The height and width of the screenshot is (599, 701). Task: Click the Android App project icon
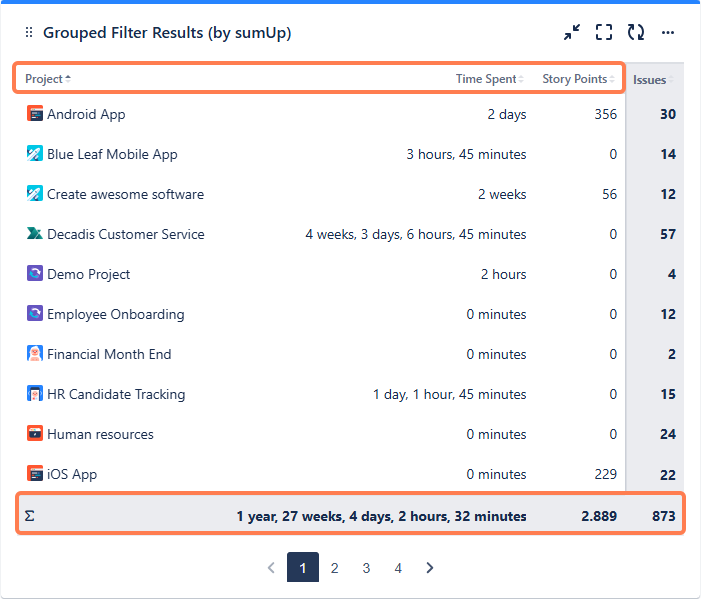(35, 114)
